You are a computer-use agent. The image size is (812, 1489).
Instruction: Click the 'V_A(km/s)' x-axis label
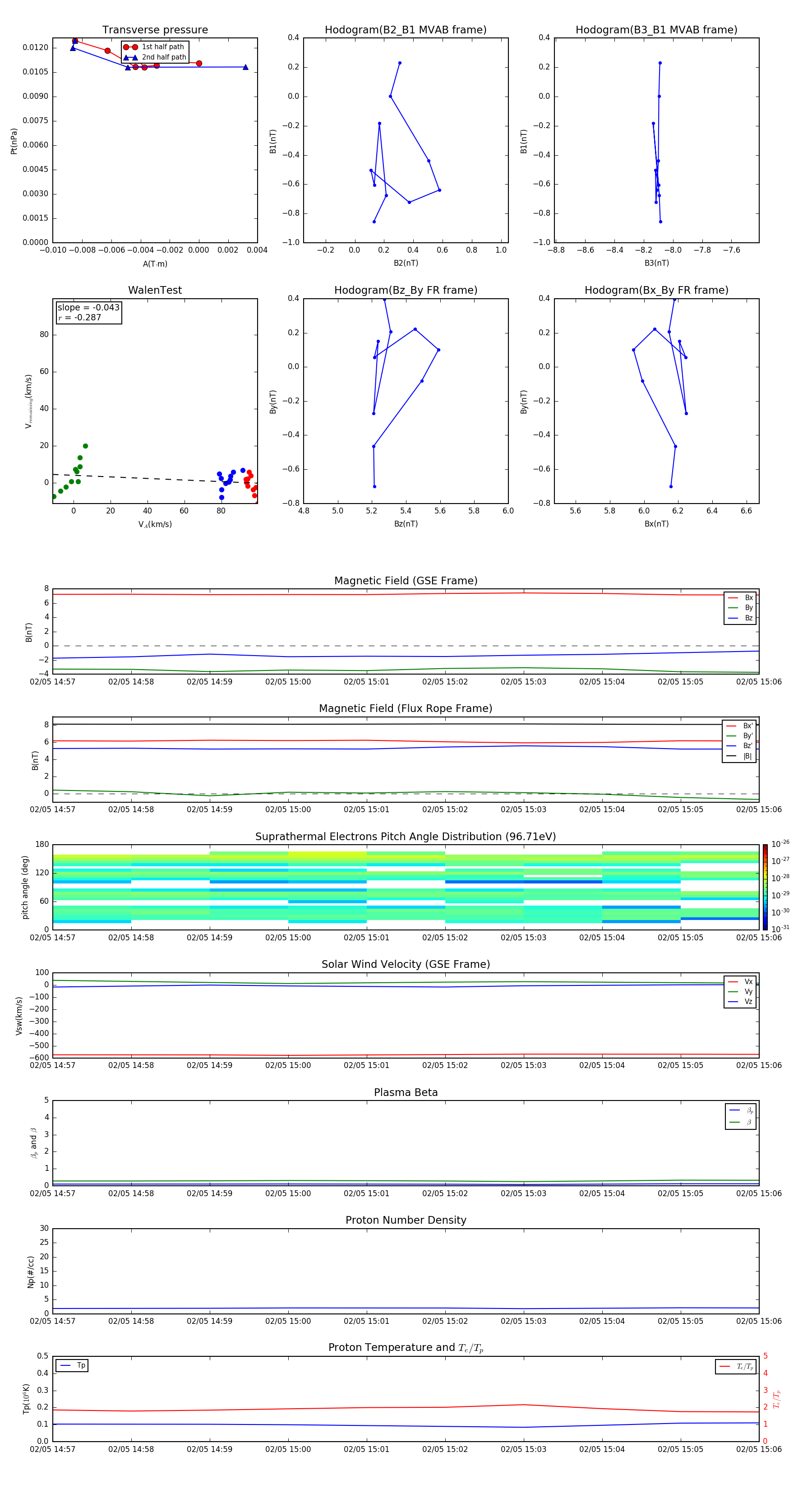point(155,524)
